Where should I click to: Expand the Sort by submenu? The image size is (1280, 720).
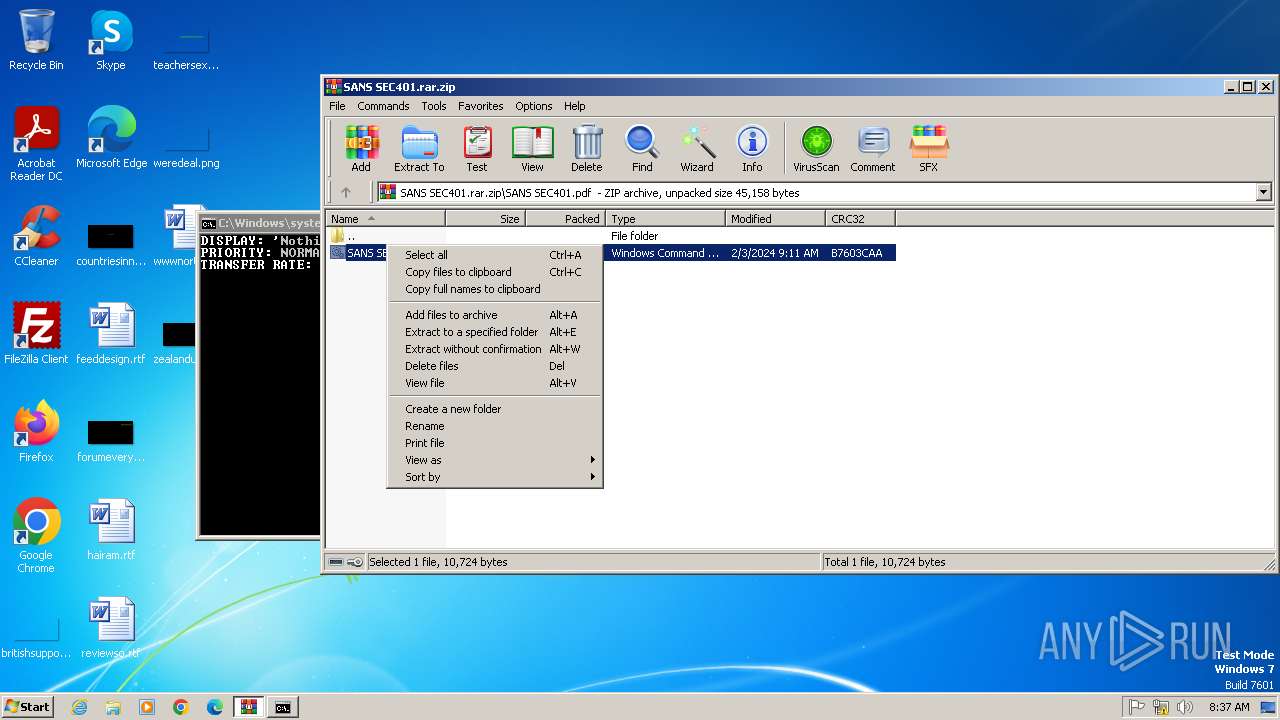495,477
